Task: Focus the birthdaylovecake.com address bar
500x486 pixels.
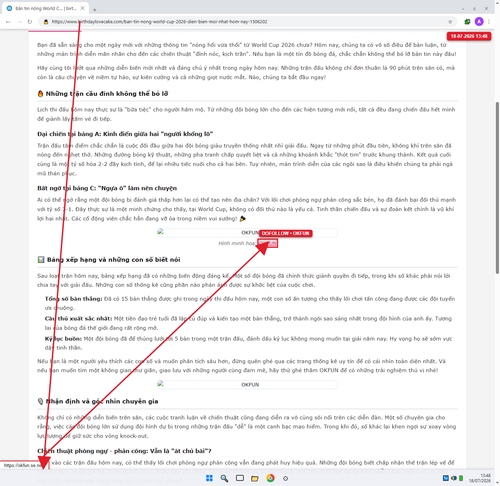Action: click(247, 22)
